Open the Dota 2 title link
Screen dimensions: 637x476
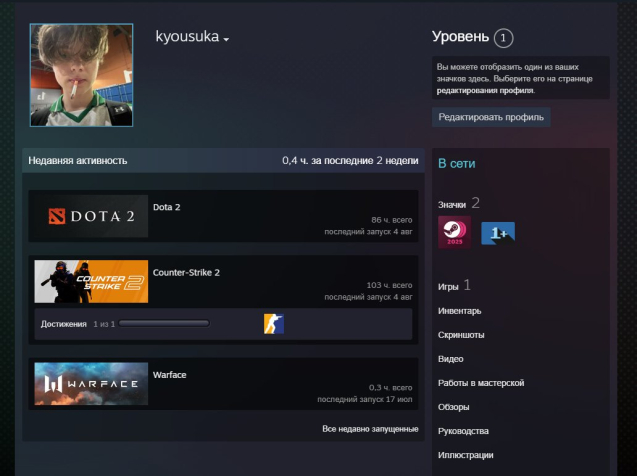(167, 207)
